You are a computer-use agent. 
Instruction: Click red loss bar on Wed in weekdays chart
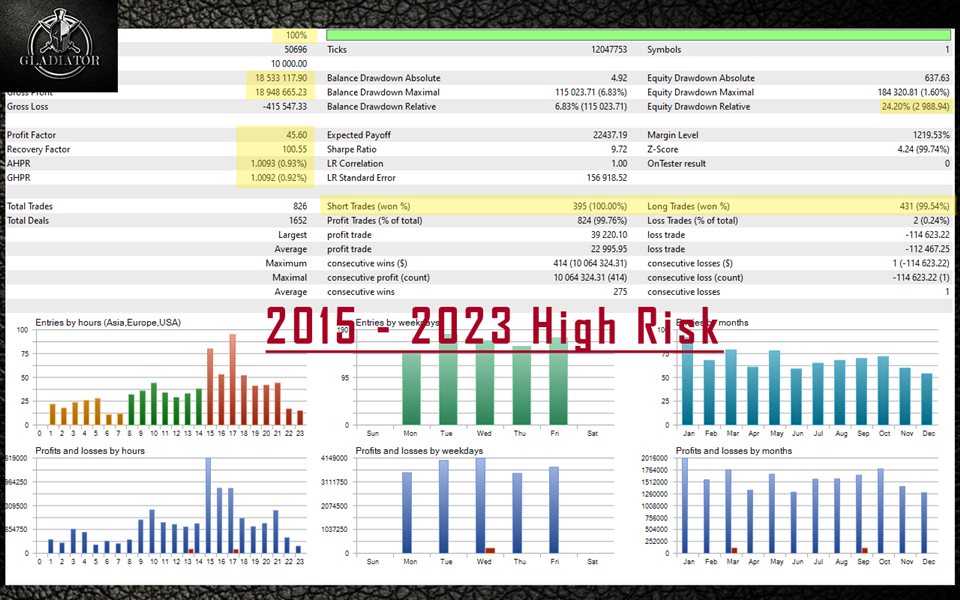[490, 550]
